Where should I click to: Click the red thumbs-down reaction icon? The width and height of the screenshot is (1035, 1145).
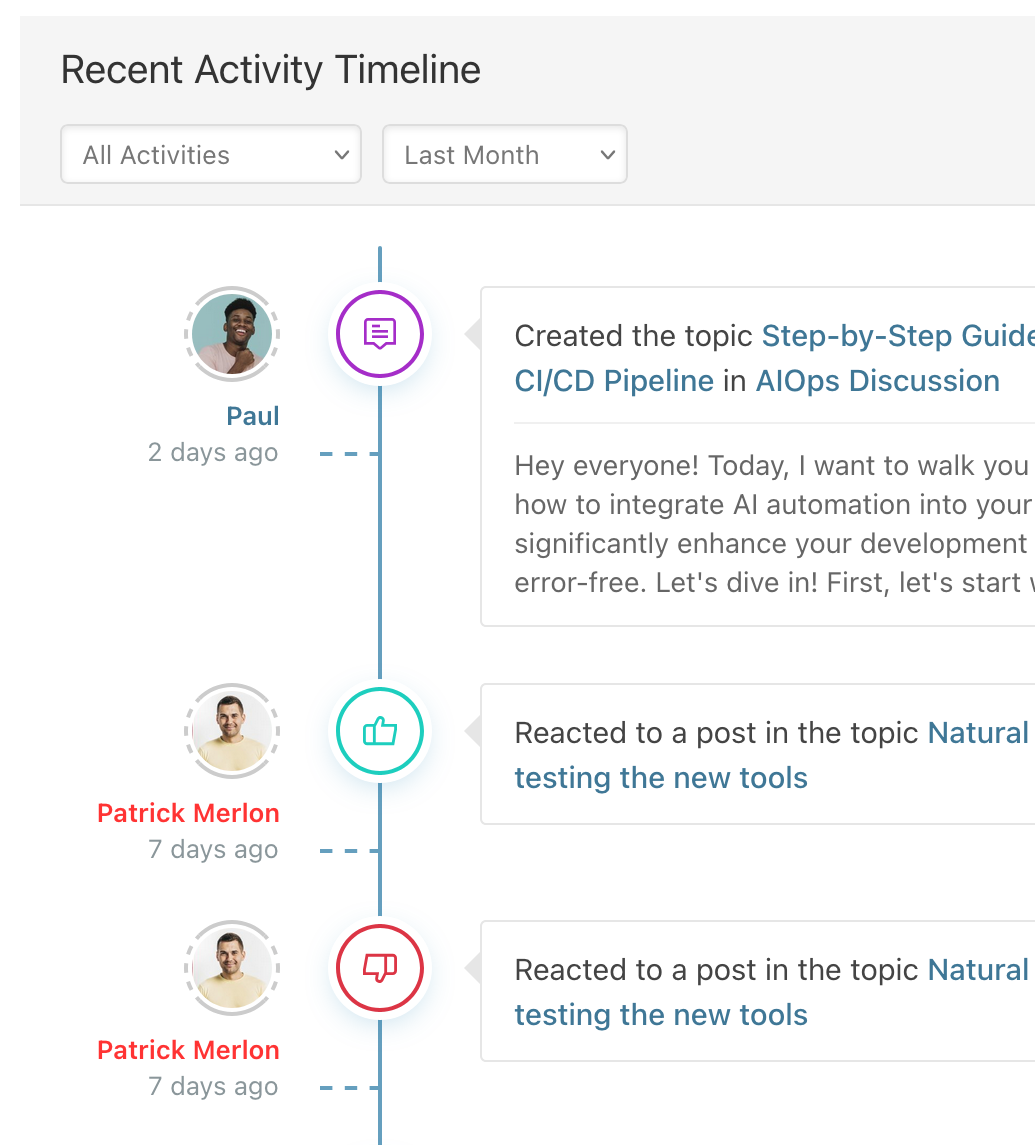379,968
